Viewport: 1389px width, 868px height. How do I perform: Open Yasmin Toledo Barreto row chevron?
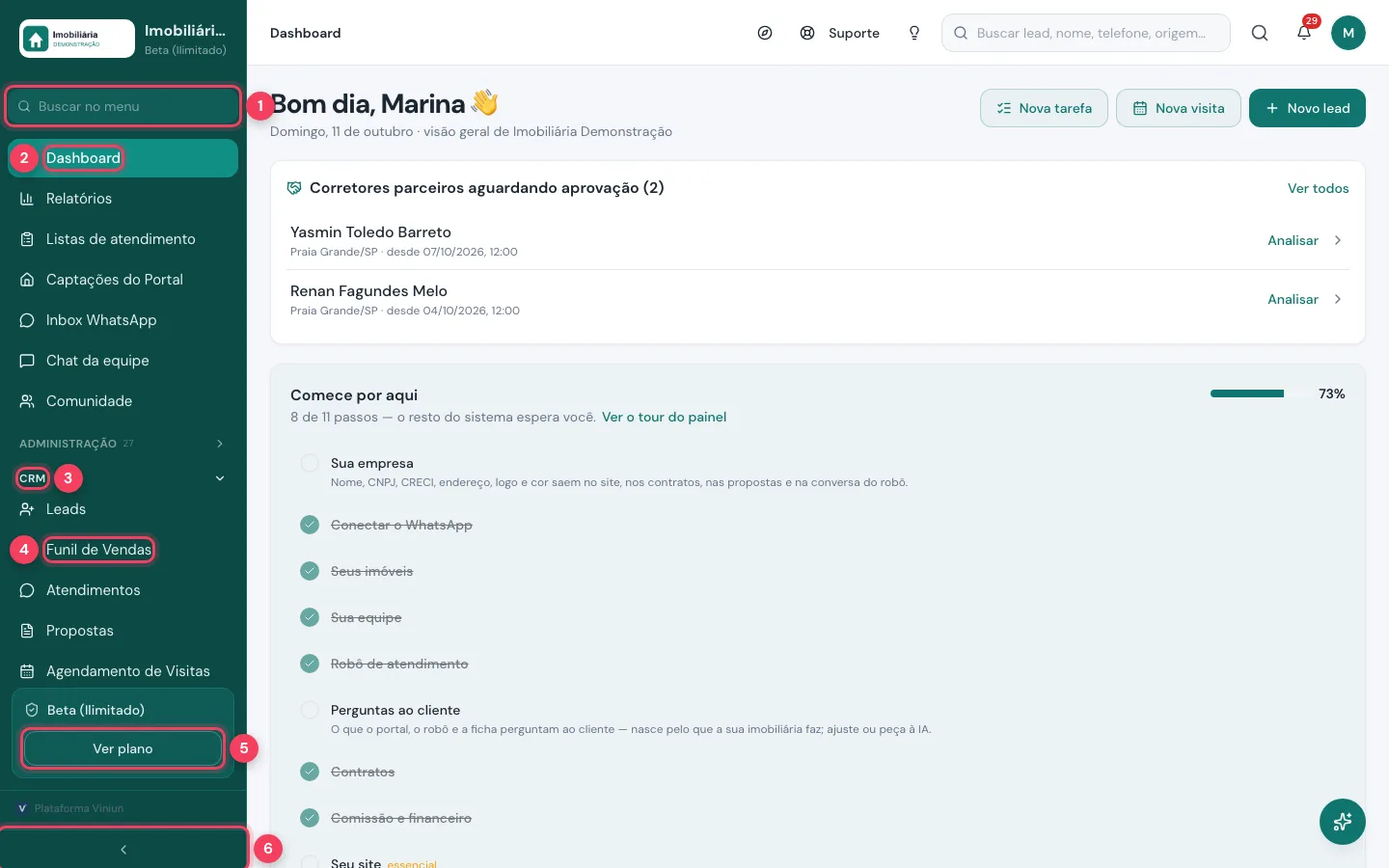[1338, 240]
